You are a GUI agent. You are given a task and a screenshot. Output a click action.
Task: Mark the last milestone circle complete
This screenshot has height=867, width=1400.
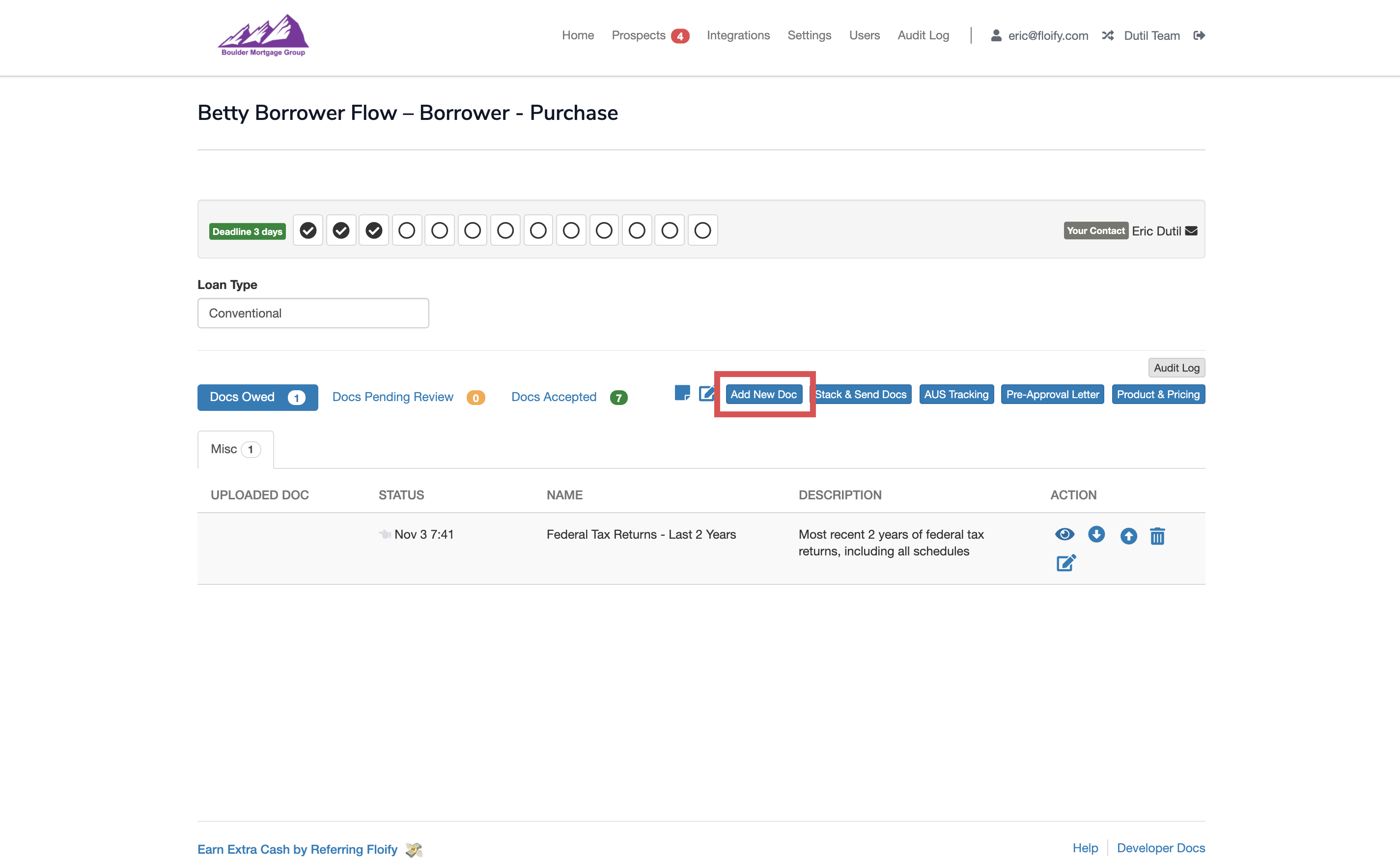[702, 230]
